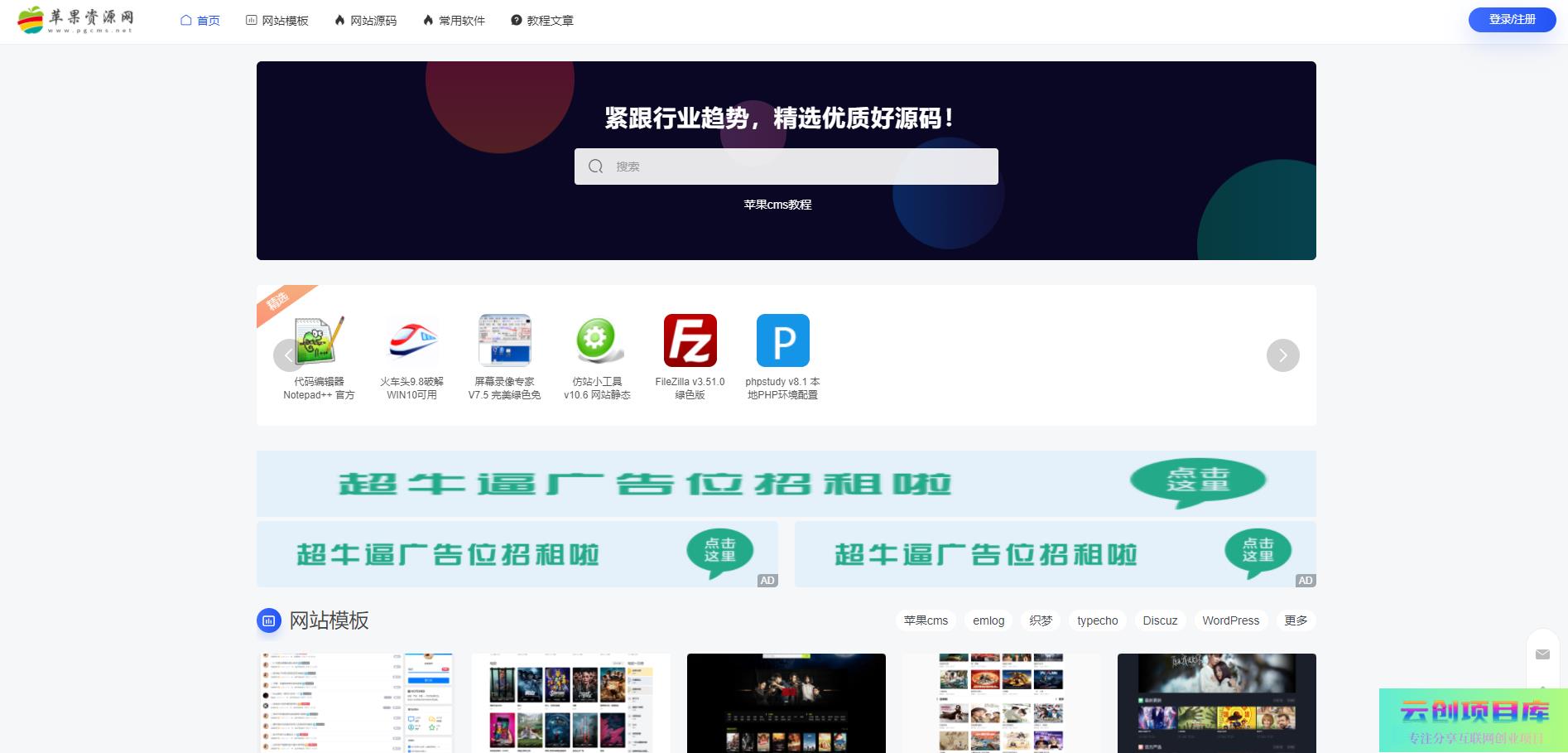Go to the 常用软件 navigation item
The image size is (1568, 753).
pyautogui.click(x=454, y=21)
